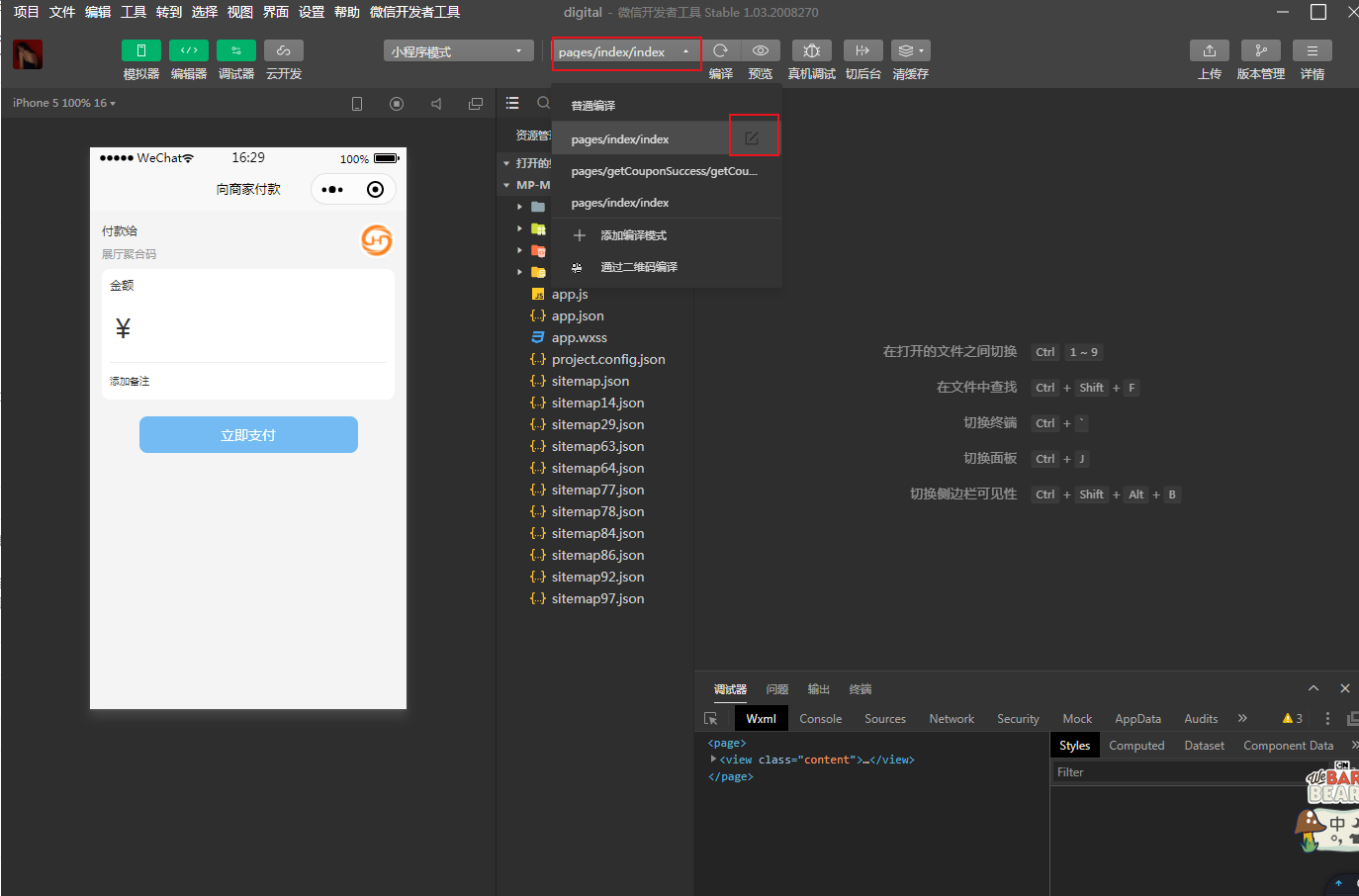Switch to the Computed styles tab
Viewport: 1359px width, 896px height.
pyautogui.click(x=1136, y=746)
